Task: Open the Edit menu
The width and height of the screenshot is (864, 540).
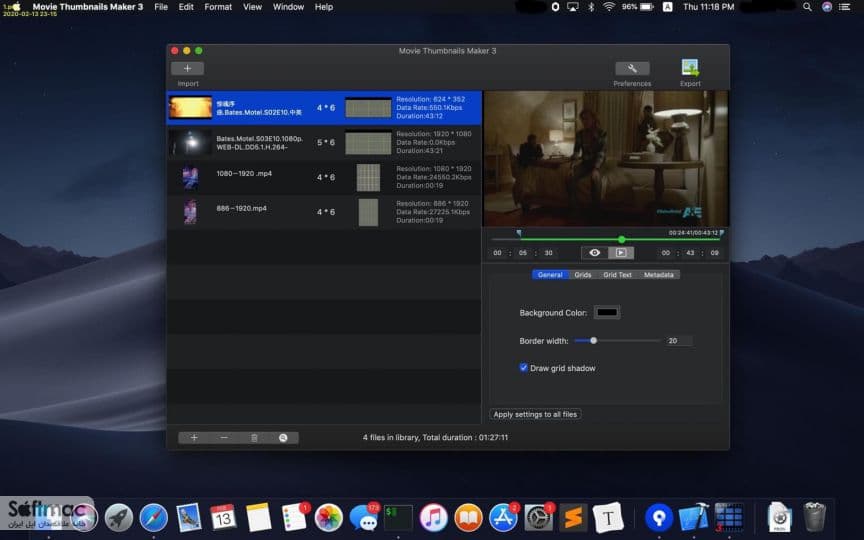Action: coord(186,7)
